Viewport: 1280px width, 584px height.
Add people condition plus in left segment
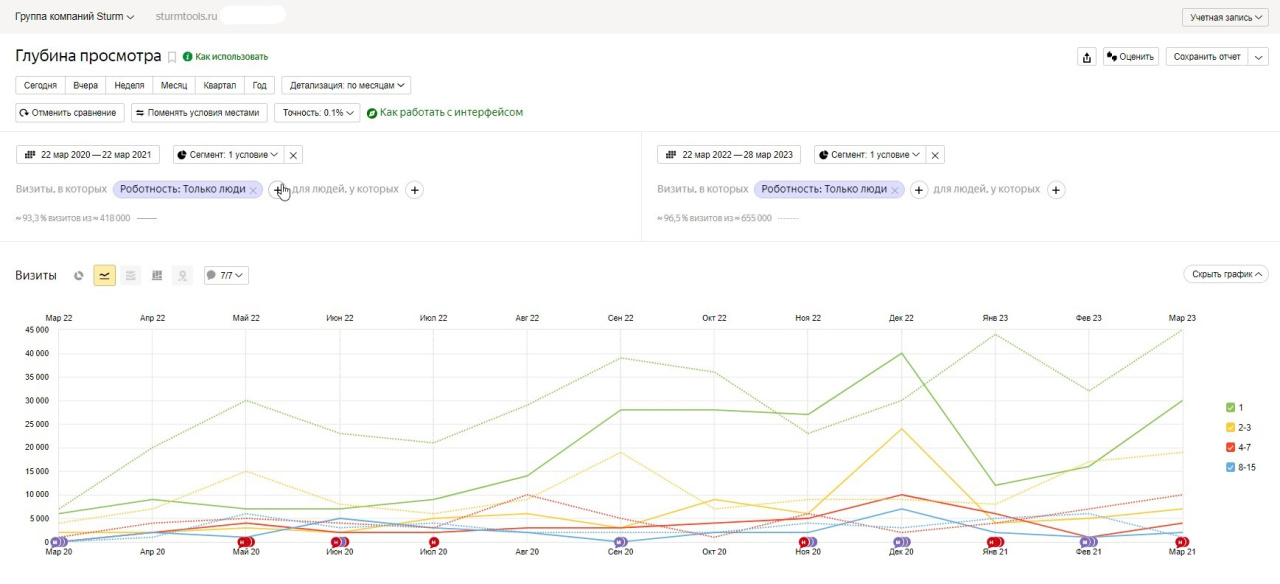click(414, 189)
